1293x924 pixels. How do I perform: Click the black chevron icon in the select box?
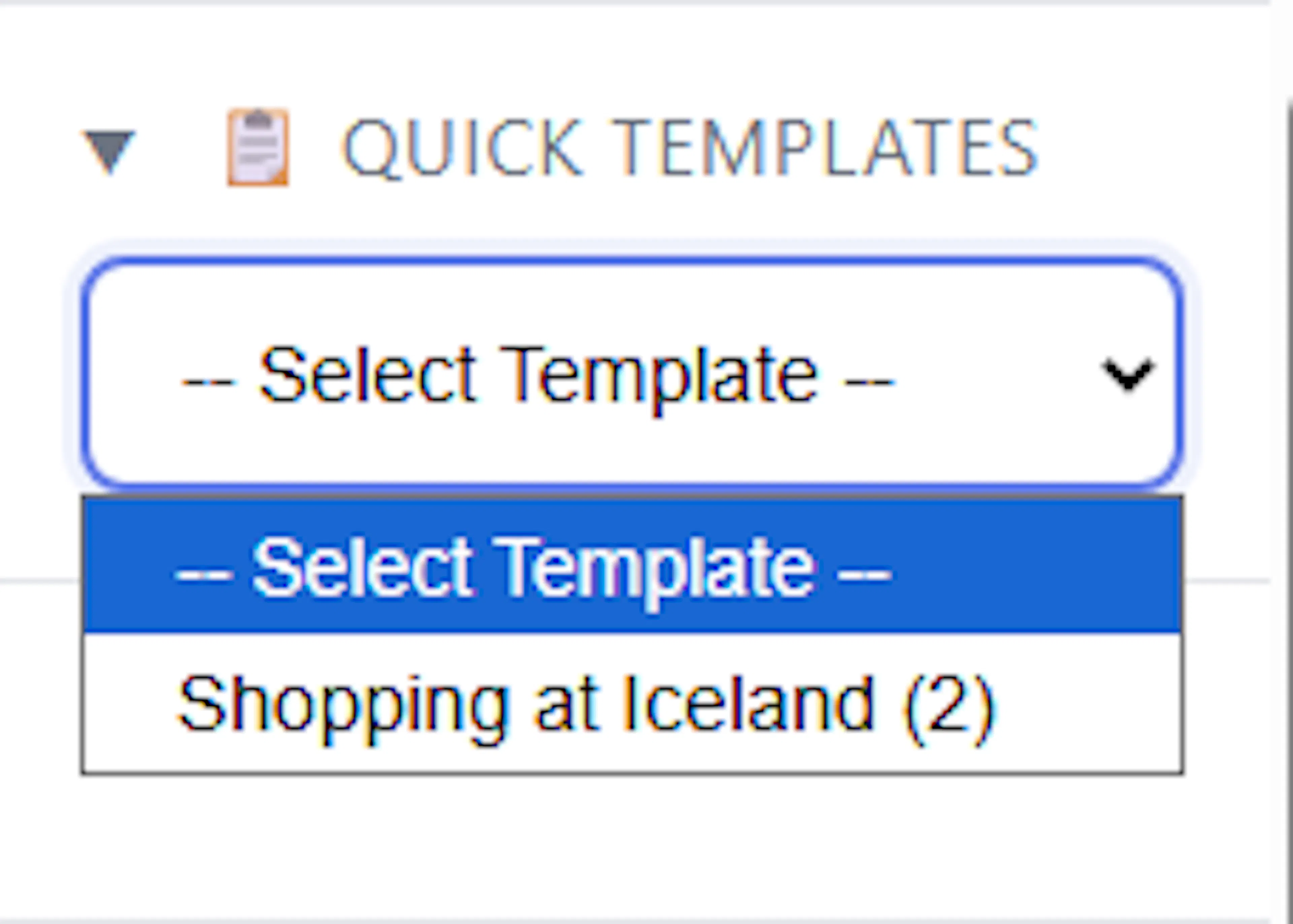click(x=1127, y=375)
